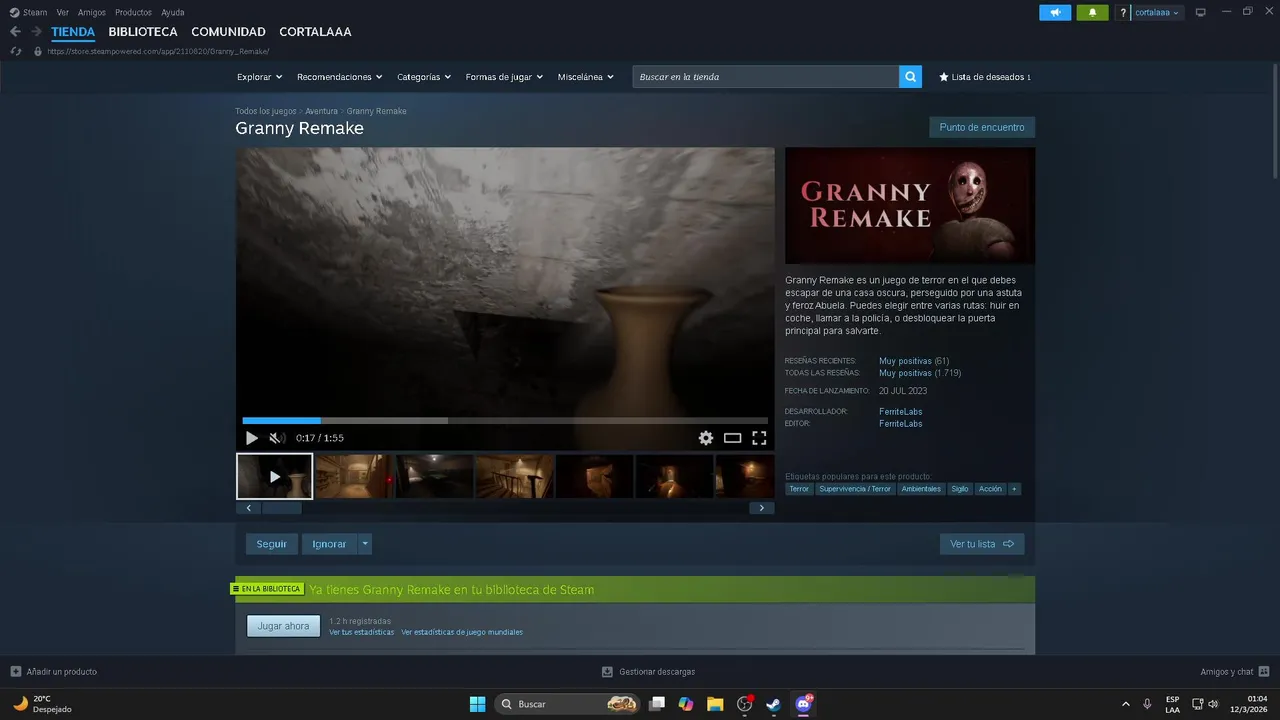Image resolution: width=1280 pixels, height=720 pixels.
Task: Unmute the trailer audio
Action: point(276,438)
